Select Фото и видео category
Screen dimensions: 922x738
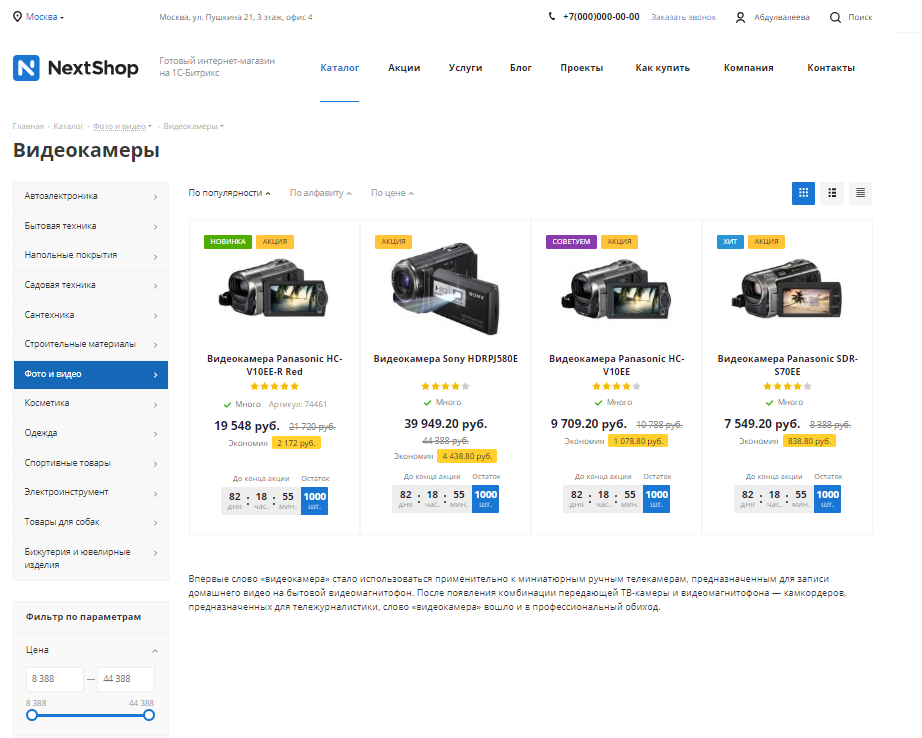[x=91, y=375]
